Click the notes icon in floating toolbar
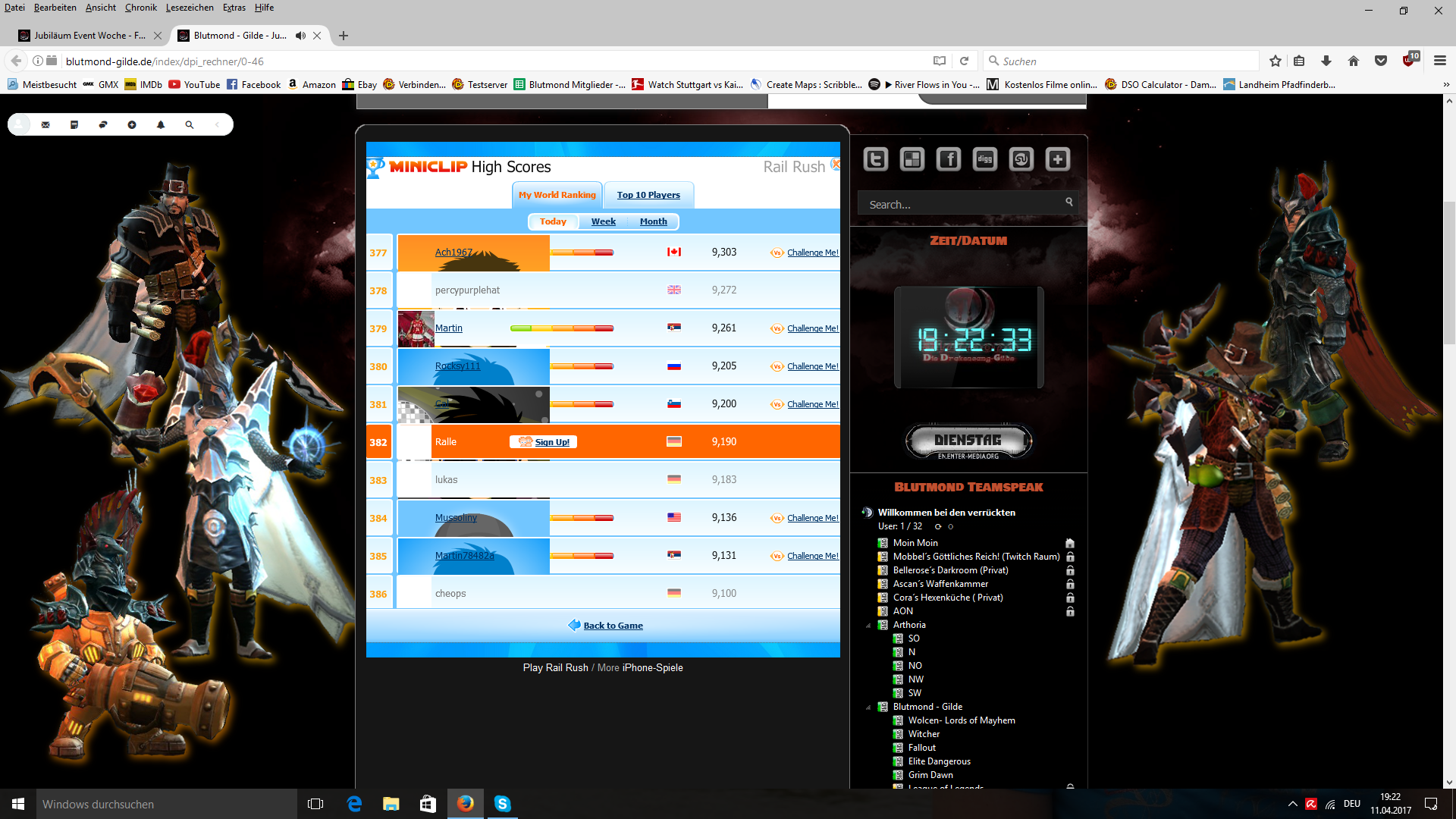Screen dimensions: 1456x819 (x=74, y=124)
